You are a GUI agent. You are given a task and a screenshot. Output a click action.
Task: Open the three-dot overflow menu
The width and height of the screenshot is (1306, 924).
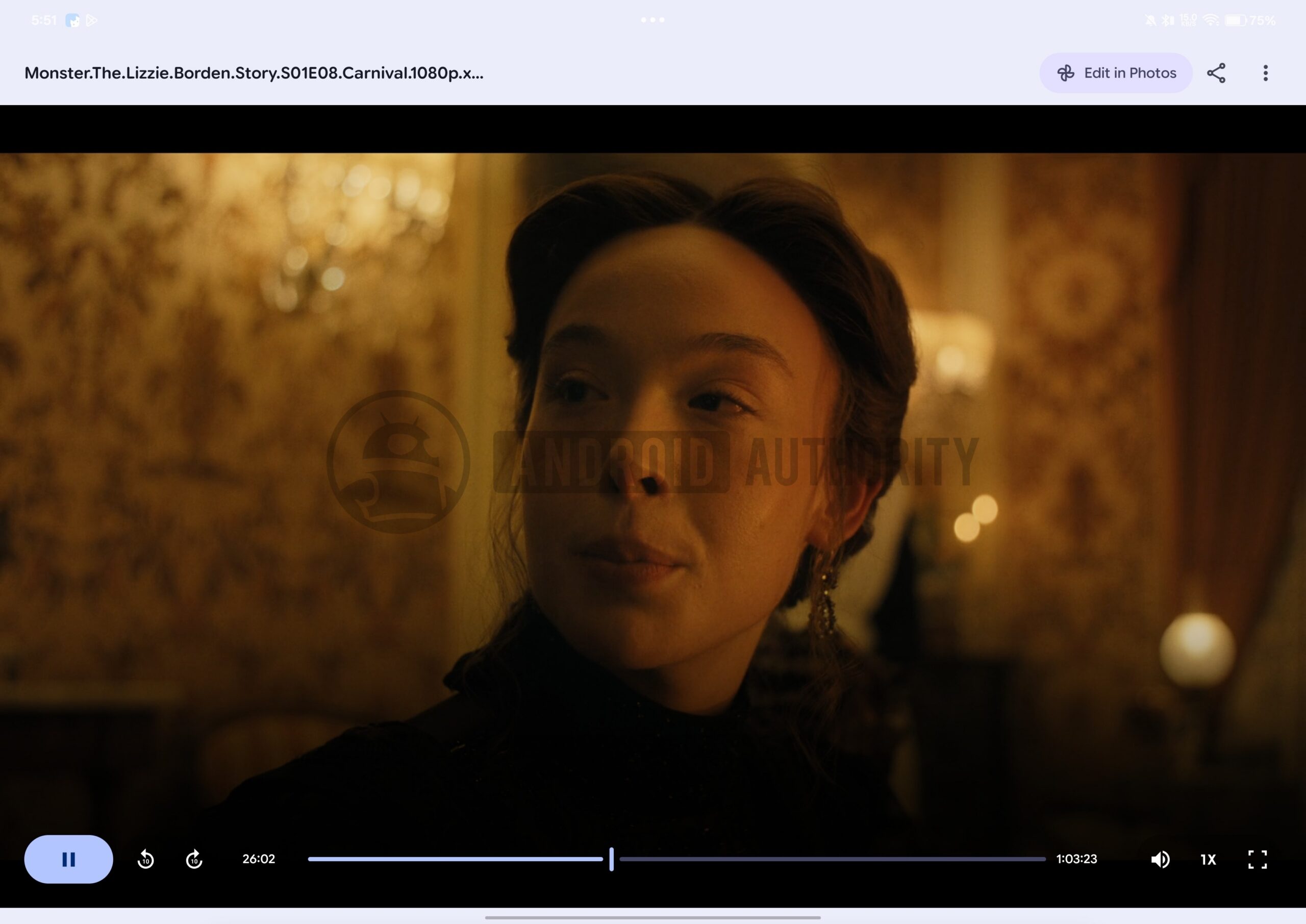[1266, 73]
